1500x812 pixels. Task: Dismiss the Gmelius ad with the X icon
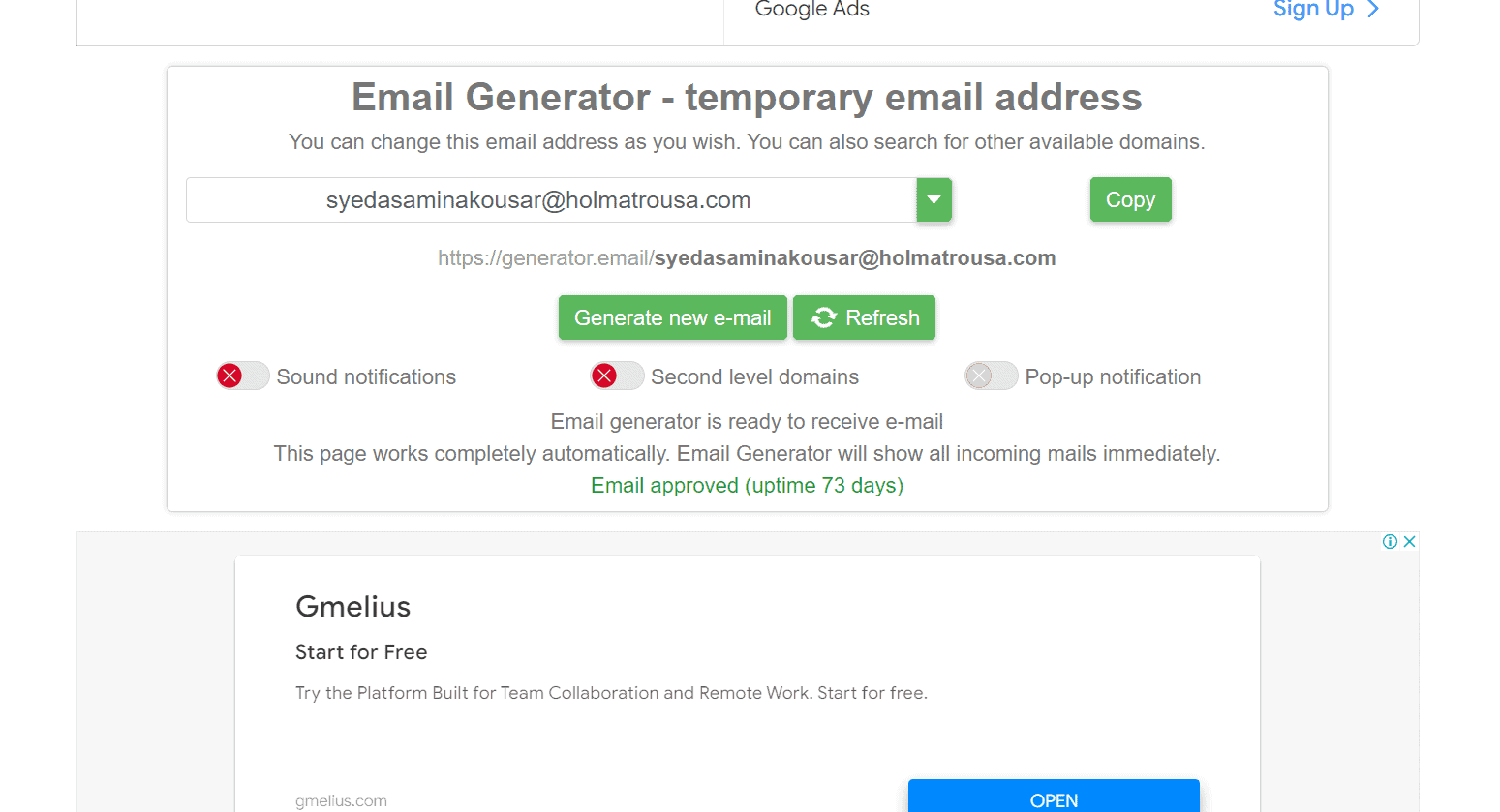[x=1408, y=542]
